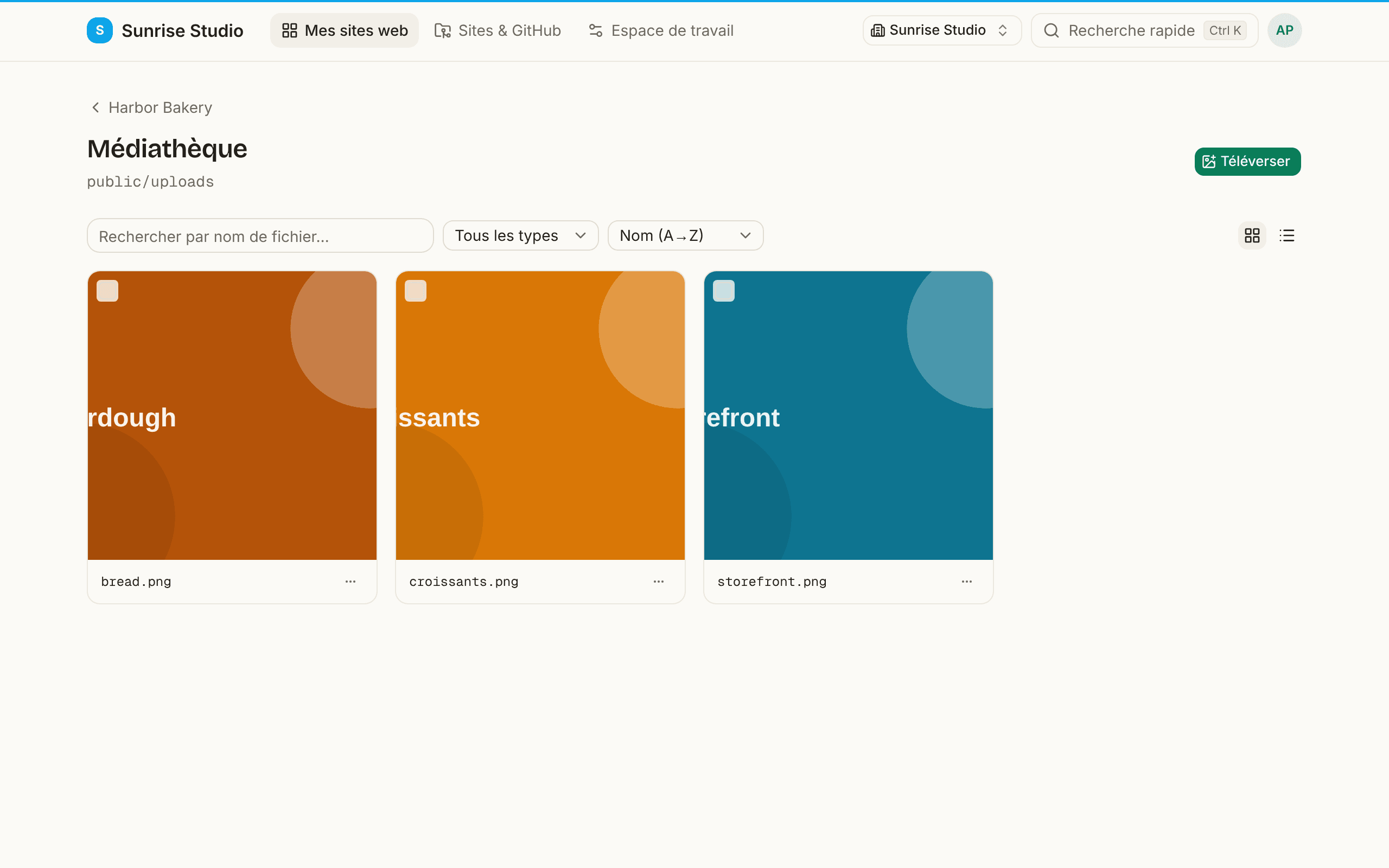Image resolution: width=1389 pixels, height=868 pixels.
Task: Click the Téléverser upload button
Action: [1247, 161]
